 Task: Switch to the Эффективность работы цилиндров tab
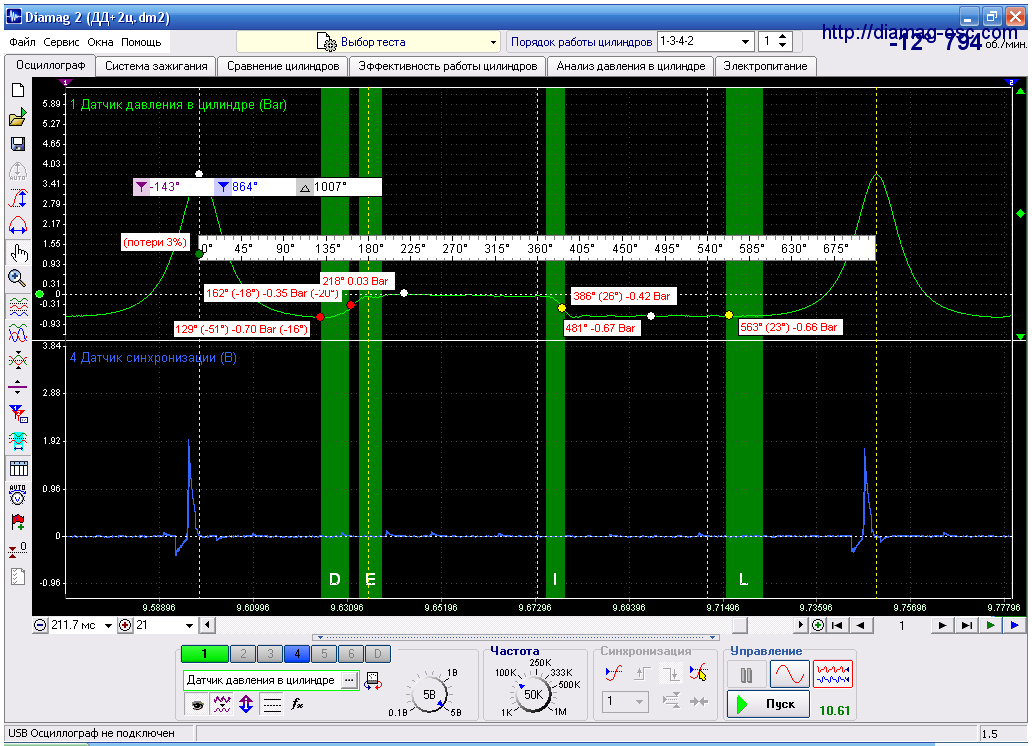click(x=448, y=66)
